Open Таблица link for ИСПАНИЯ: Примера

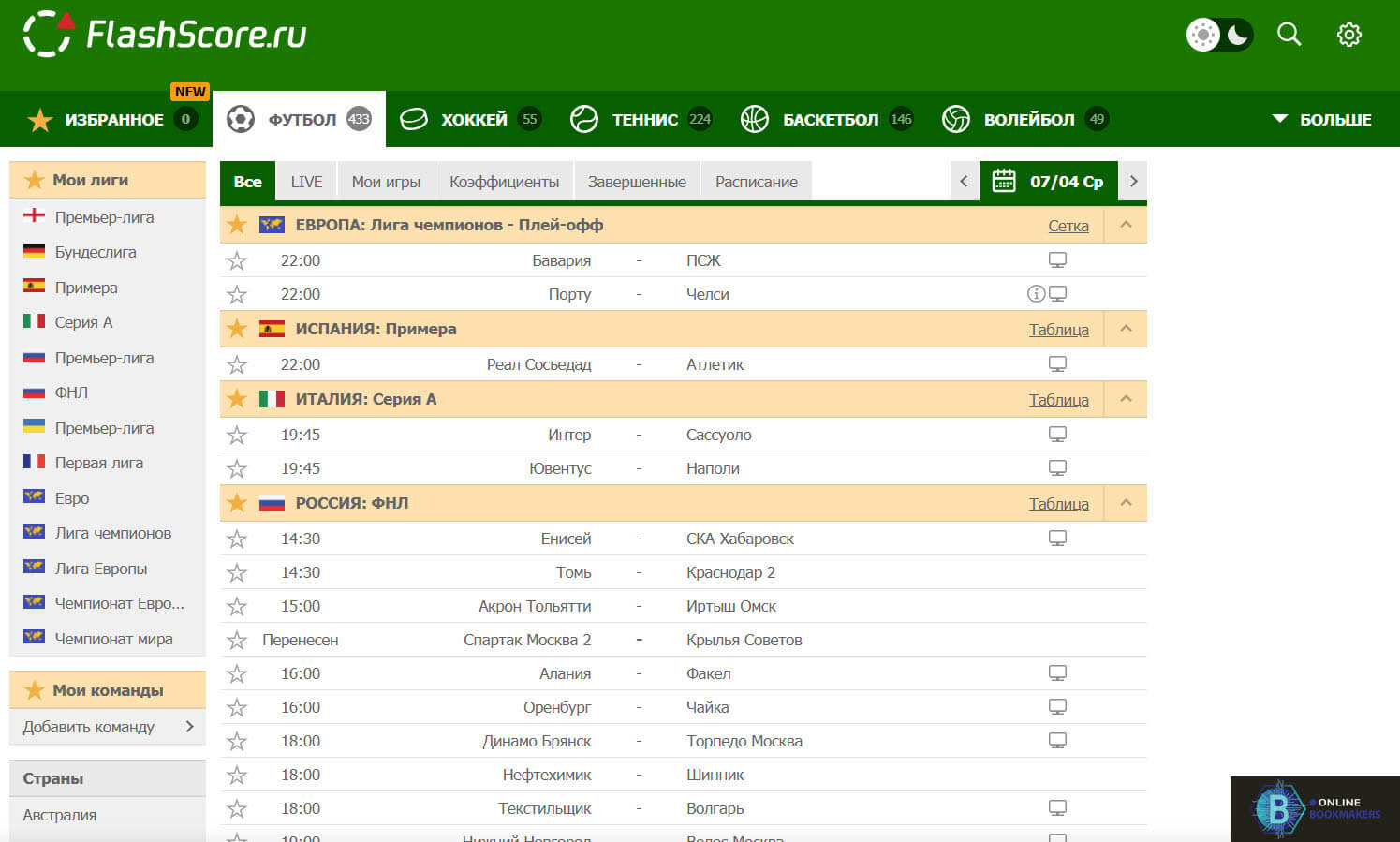[x=1059, y=330]
